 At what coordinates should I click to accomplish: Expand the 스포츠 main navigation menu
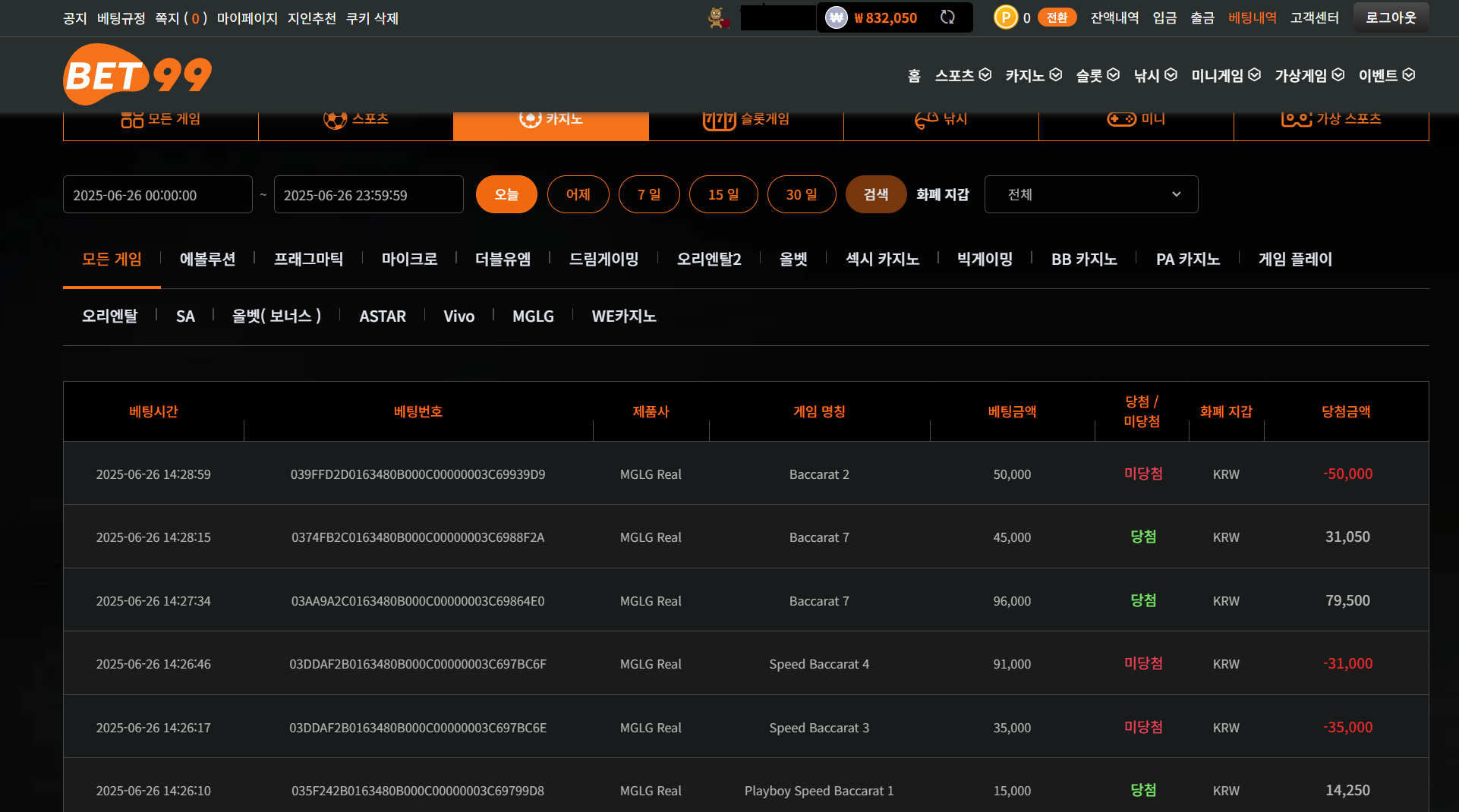(963, 75)
